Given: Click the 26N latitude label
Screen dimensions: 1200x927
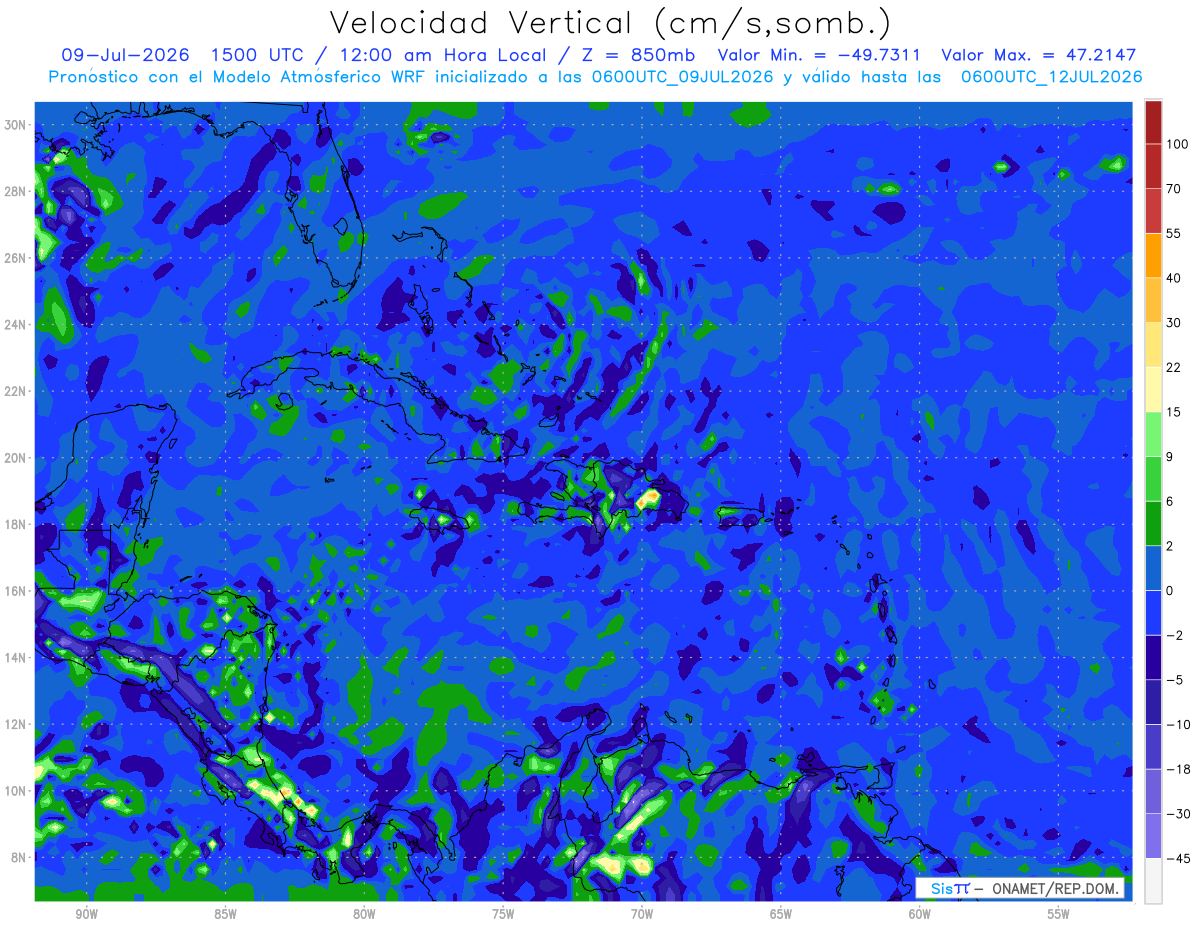Looking at the screenshot, I should pos(16,258).
